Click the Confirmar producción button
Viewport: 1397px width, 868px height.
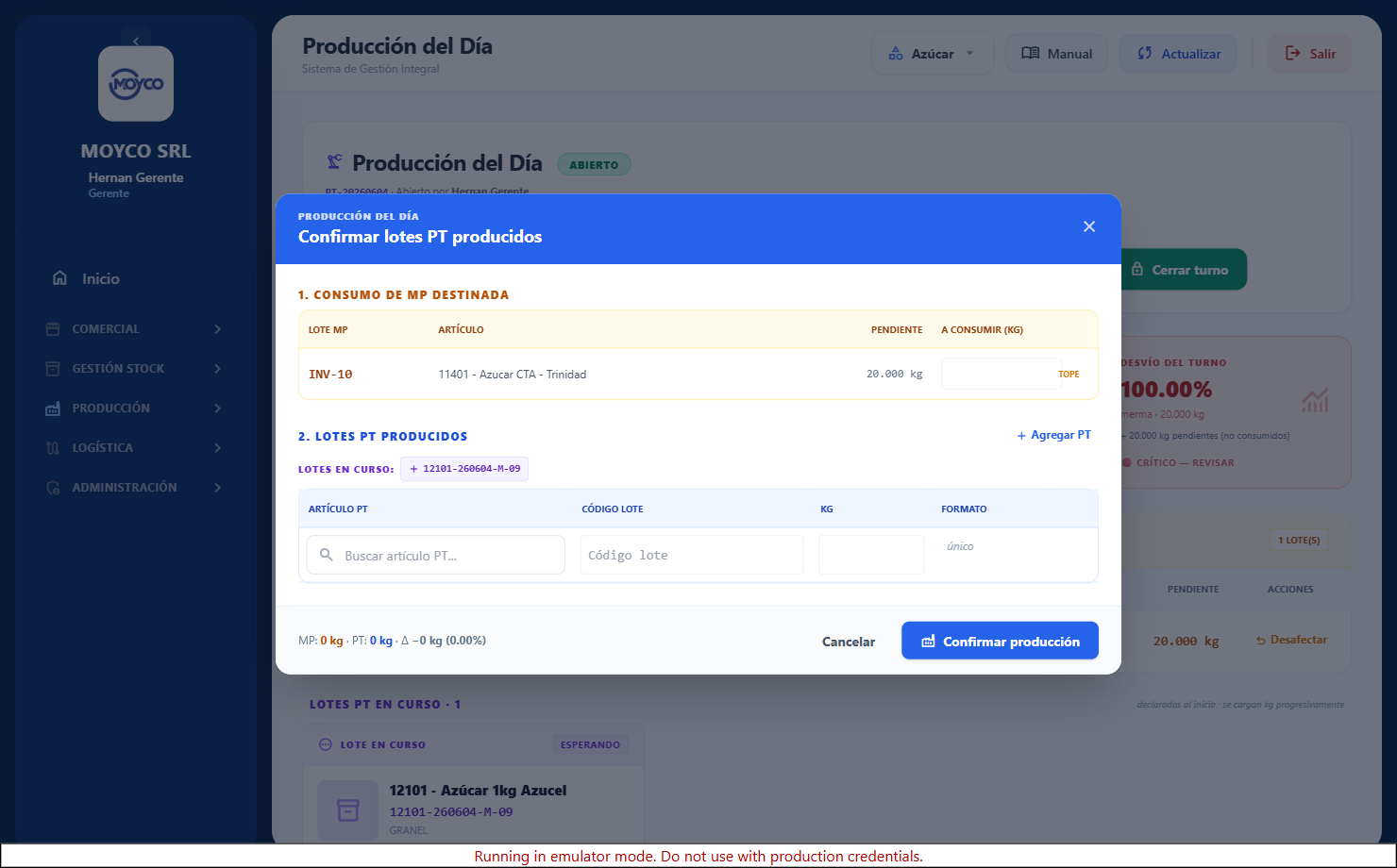pos(1000,641)
